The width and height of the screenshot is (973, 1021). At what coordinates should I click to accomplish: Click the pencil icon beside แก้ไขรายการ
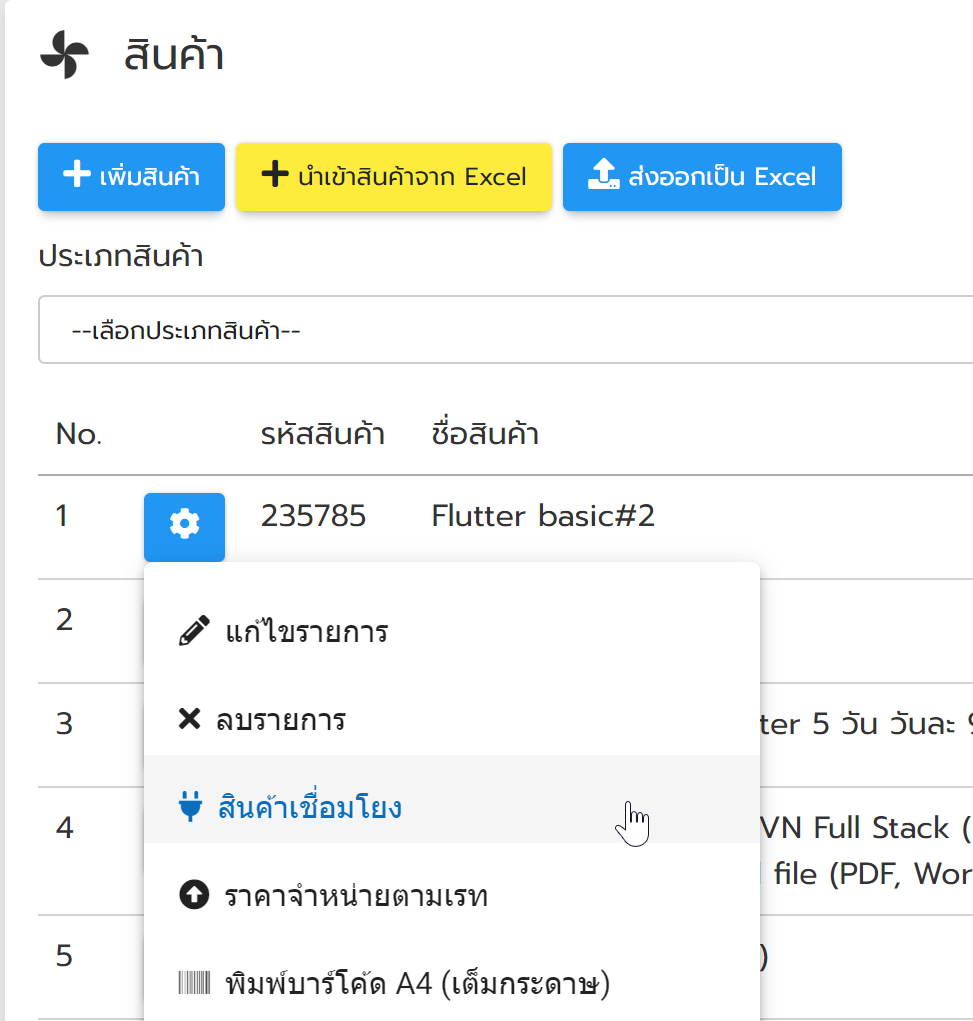coord(194,631)
